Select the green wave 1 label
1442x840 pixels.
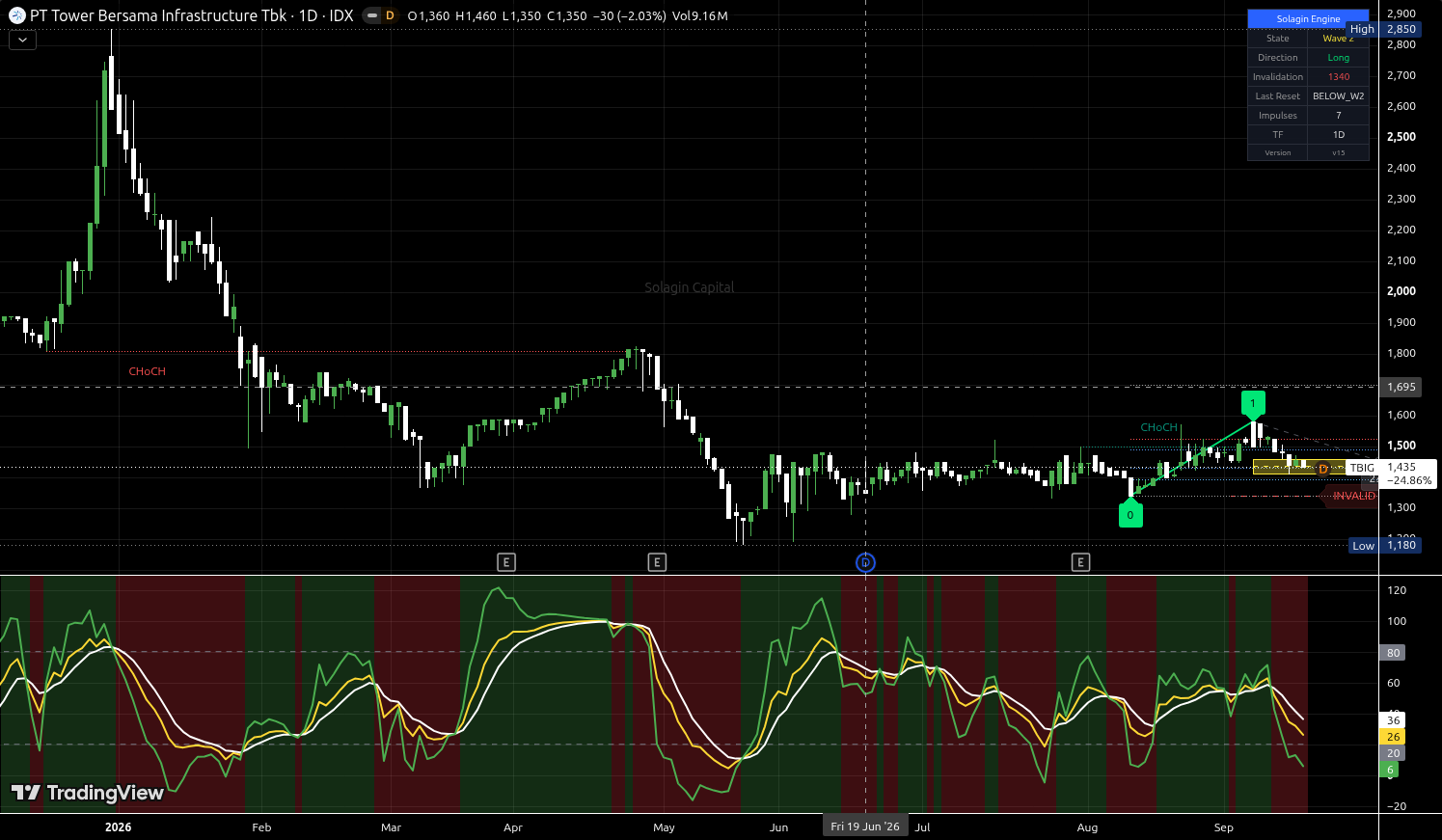click(1253, 404)
